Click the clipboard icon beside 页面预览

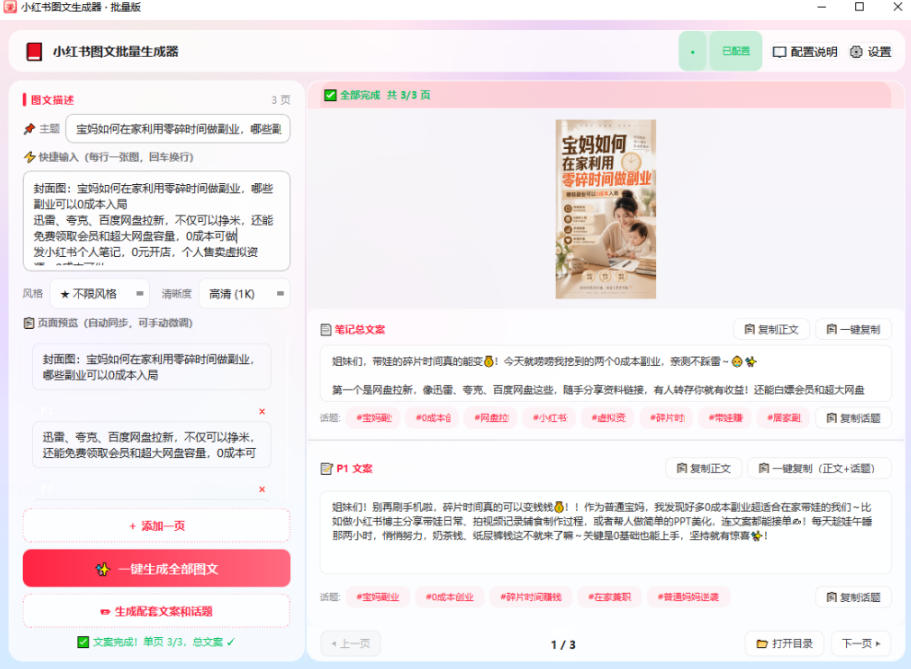tap(29, 323)
